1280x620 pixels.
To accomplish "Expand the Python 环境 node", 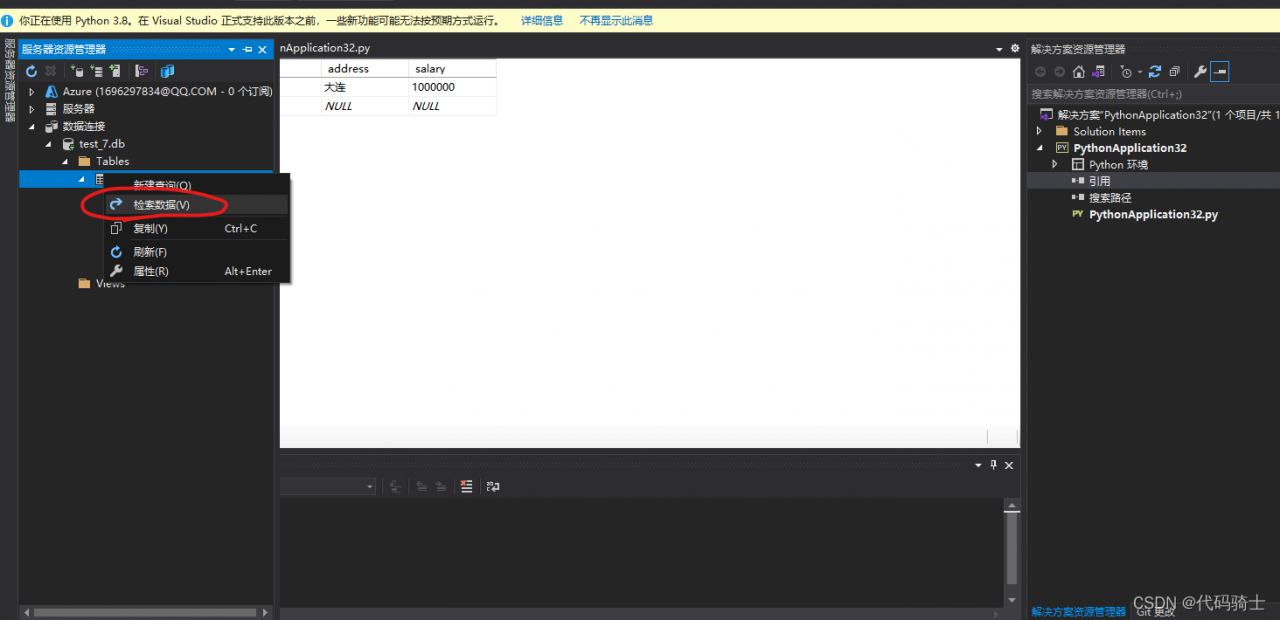I will pyautogui.click(x=1055, y=164).
